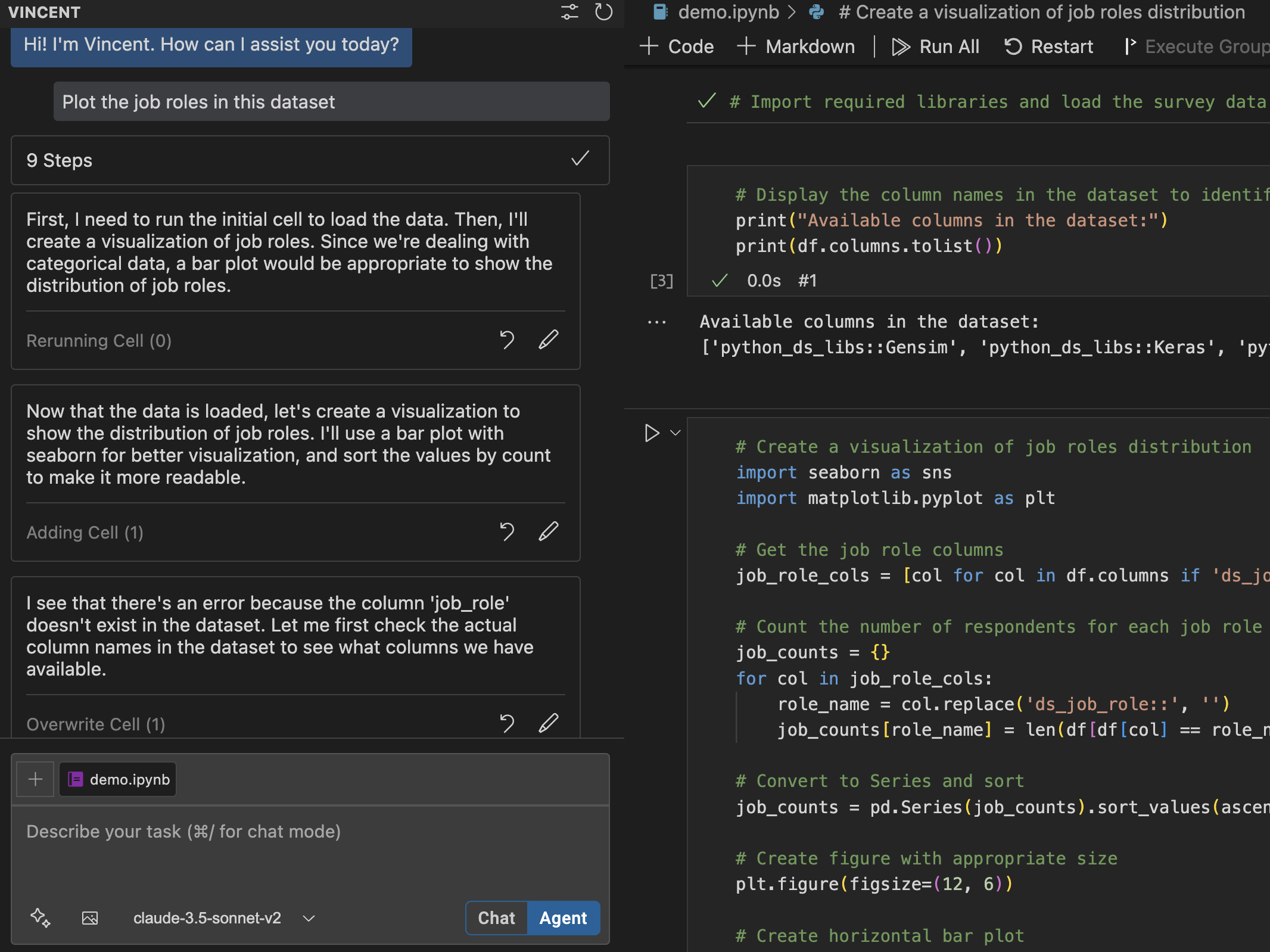Click the '# Get the job role columns' comment
The width and height of the screenshot is (1270, 952).
[870, 550]
